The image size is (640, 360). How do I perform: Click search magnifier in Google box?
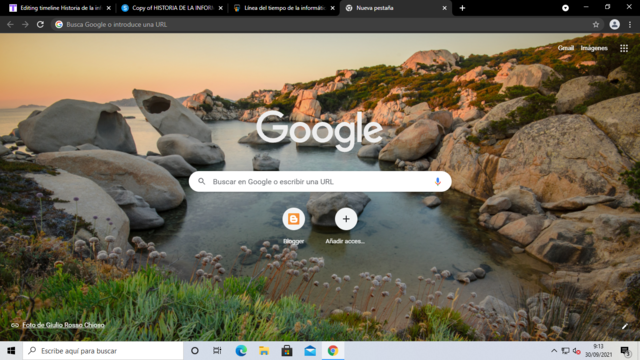[202, 181]
